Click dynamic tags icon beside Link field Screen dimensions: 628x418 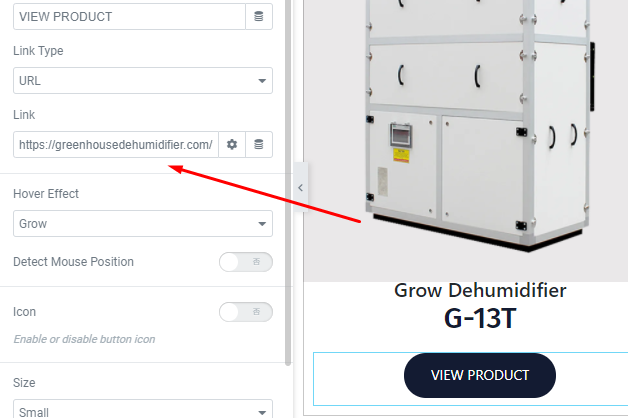(x=259, y=145)
